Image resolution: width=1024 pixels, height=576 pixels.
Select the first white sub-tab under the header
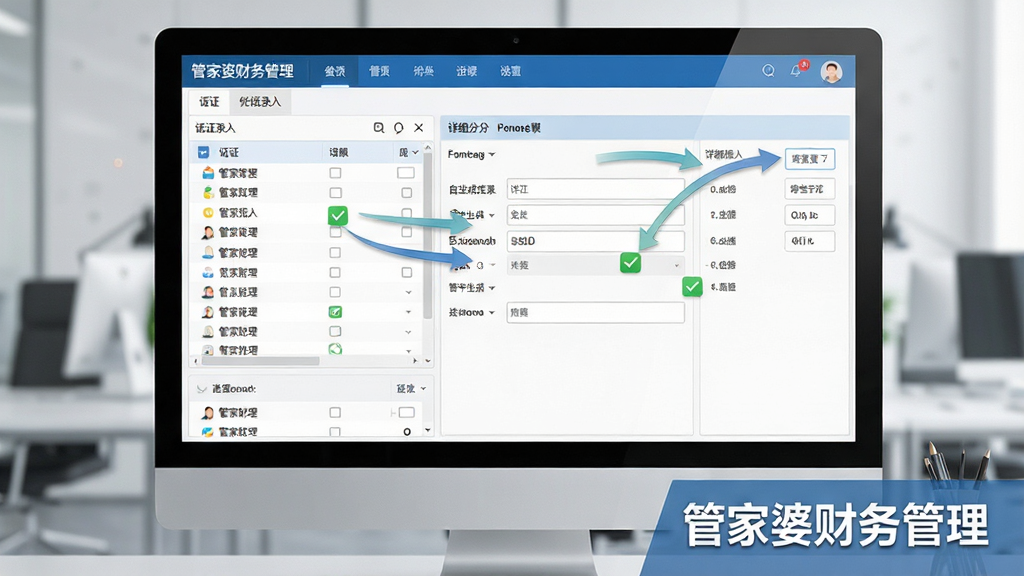(210, 102)
